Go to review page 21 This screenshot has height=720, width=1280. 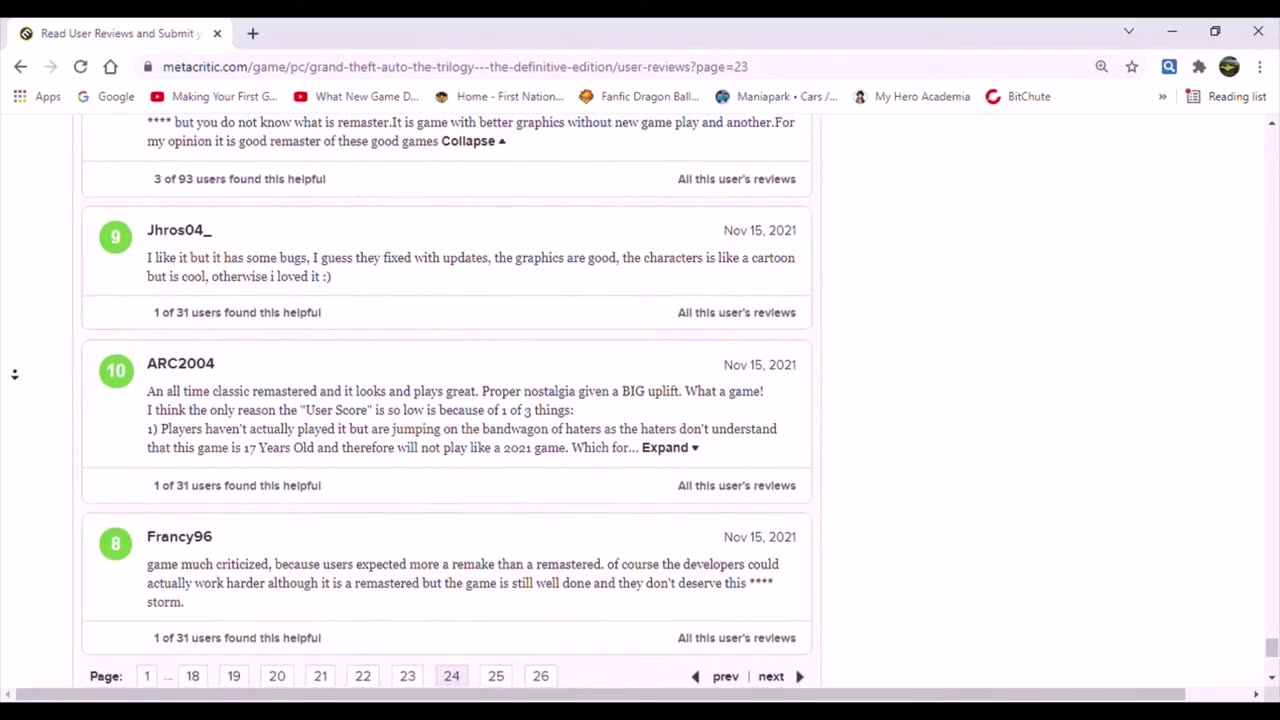click(x=320, y=677)
